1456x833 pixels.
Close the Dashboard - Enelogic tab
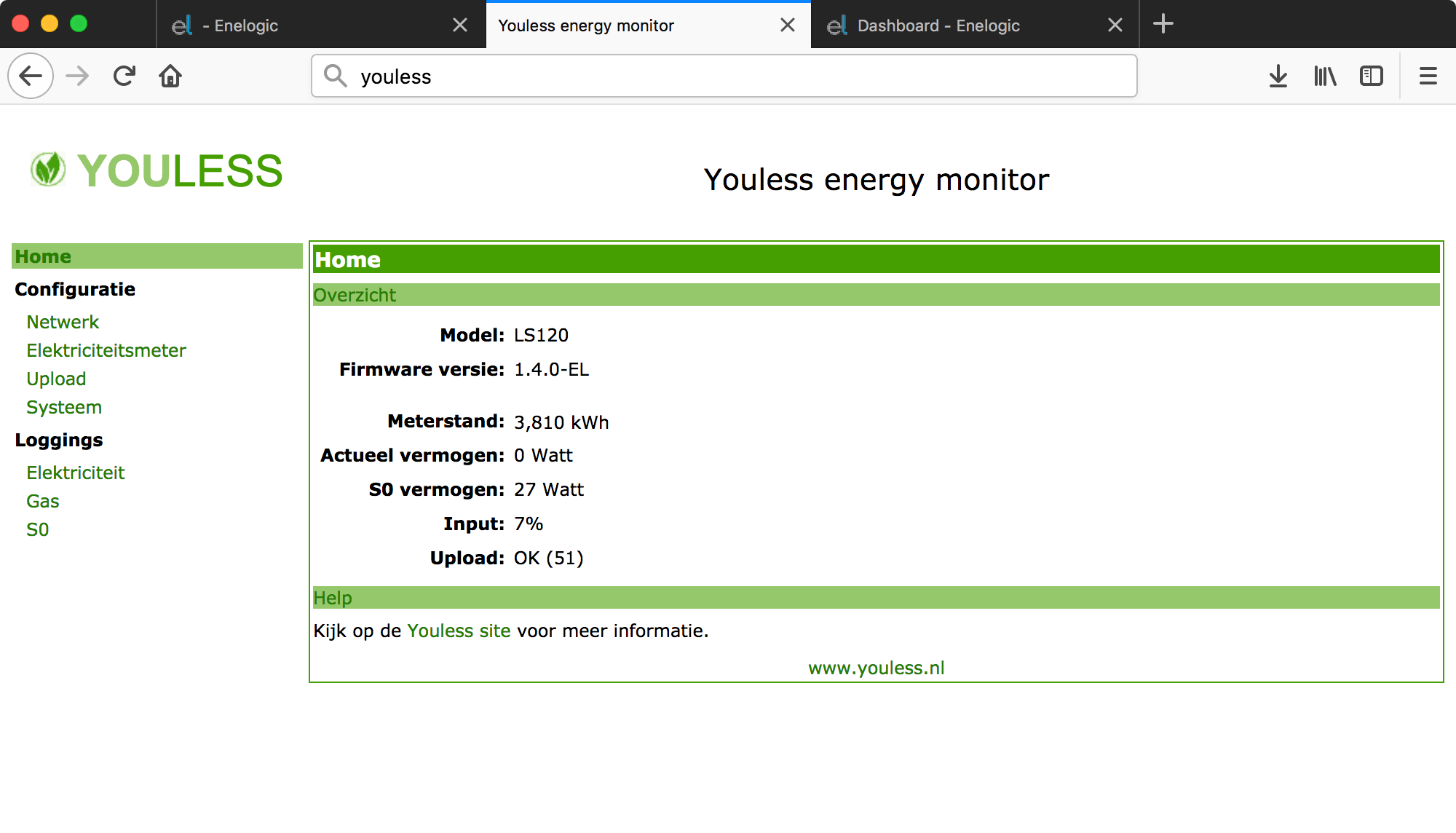[1115, 25]
